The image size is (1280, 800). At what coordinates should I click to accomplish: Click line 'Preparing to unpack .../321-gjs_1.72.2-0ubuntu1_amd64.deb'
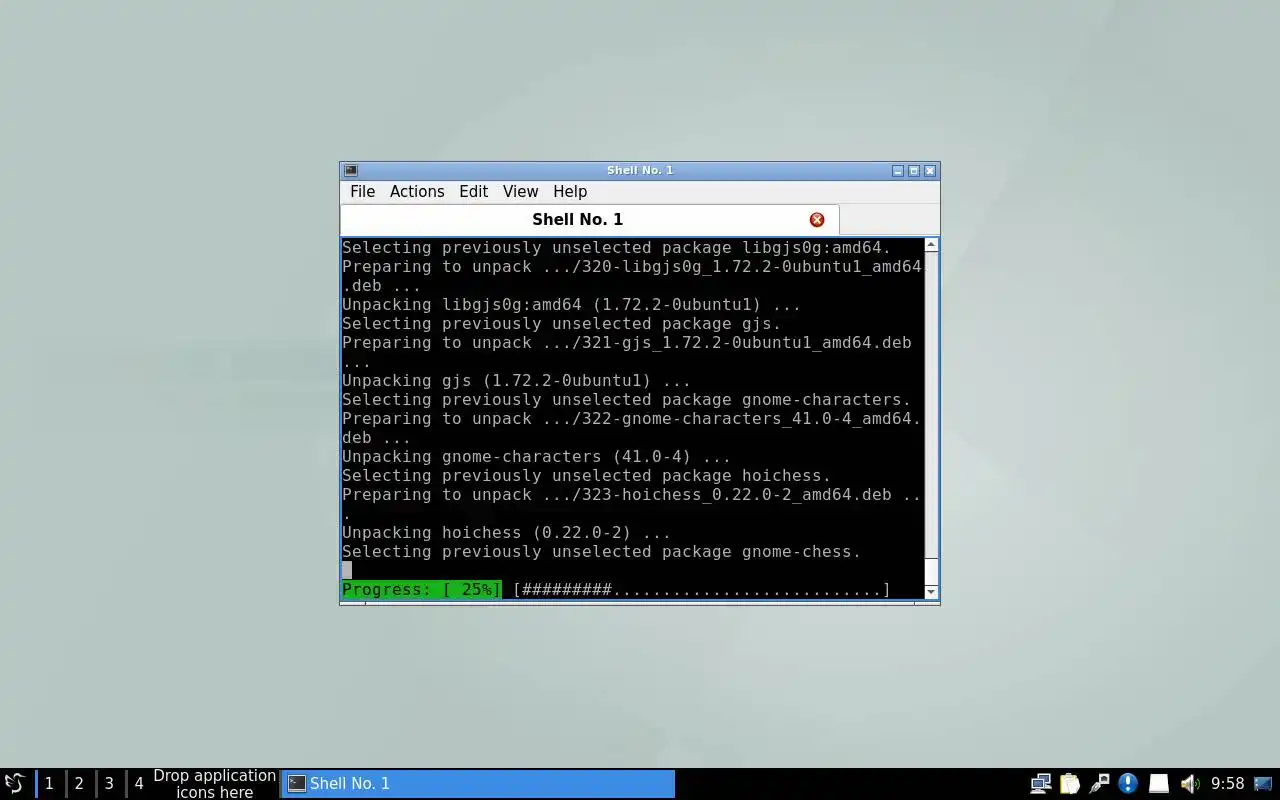[627, 343]
